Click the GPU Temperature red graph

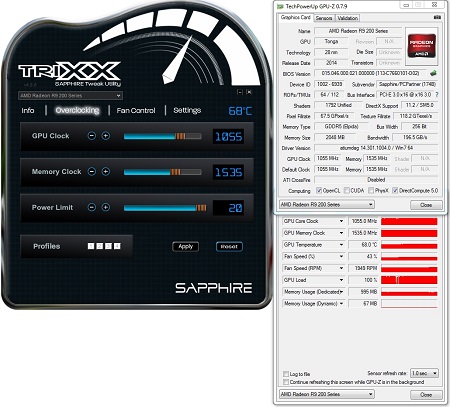coord(409,245)
